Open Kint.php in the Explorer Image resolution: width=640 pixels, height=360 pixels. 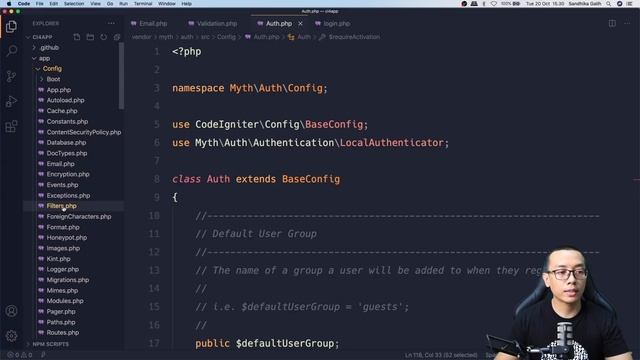58,259
